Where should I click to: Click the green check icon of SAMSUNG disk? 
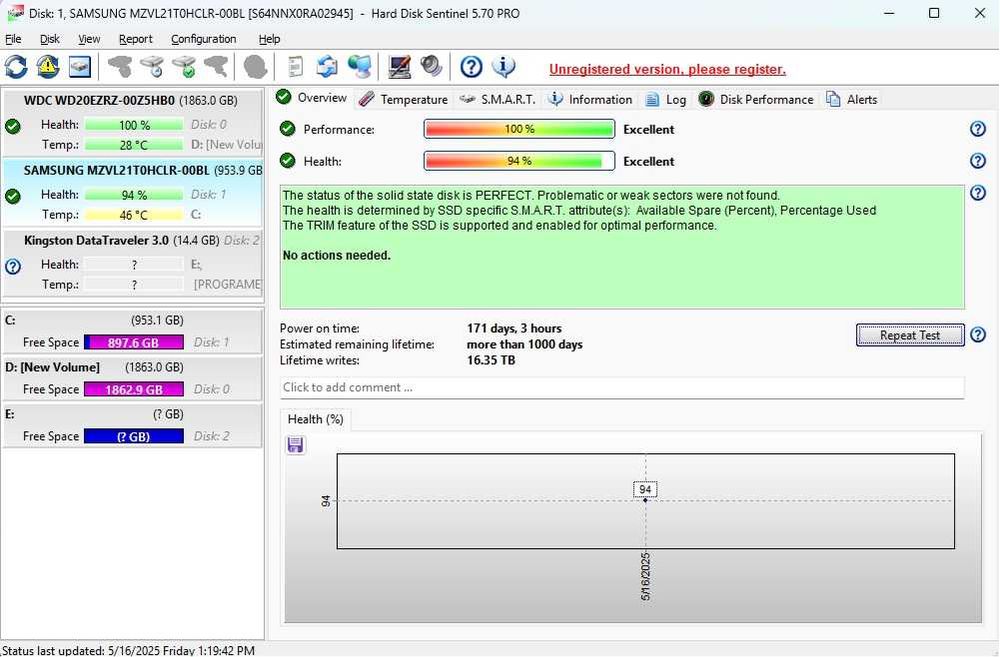click(x=13, y=196)
